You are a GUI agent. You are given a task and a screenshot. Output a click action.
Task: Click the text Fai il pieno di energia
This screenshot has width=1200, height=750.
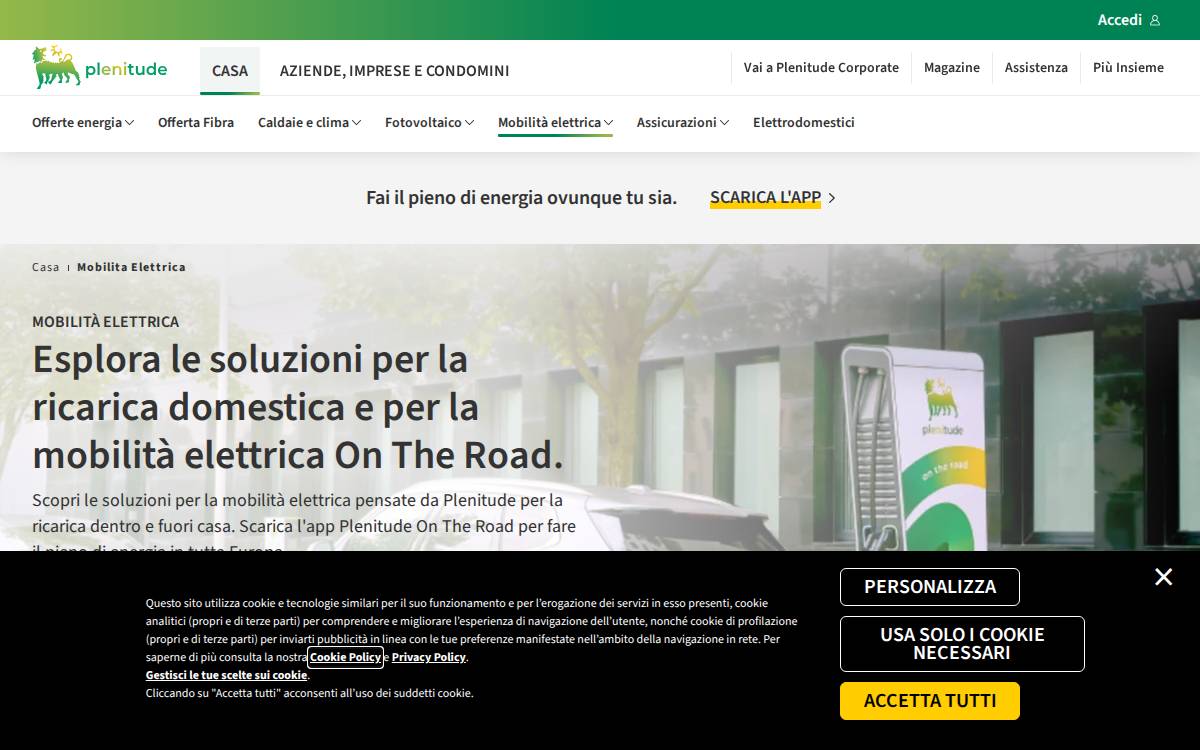(x=521, y=197)
